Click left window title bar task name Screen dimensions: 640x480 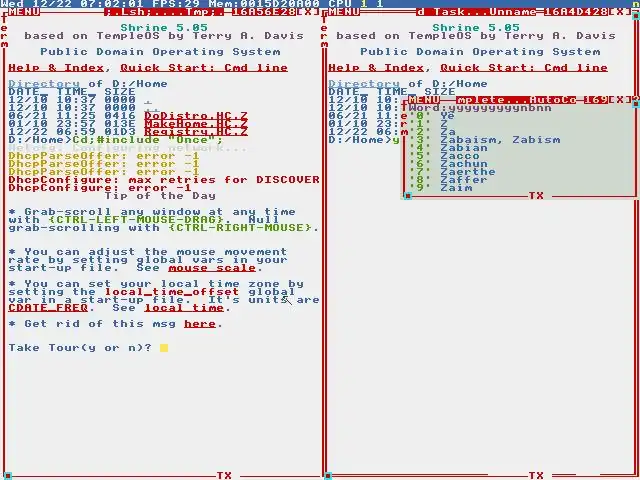tap(164, 11)
